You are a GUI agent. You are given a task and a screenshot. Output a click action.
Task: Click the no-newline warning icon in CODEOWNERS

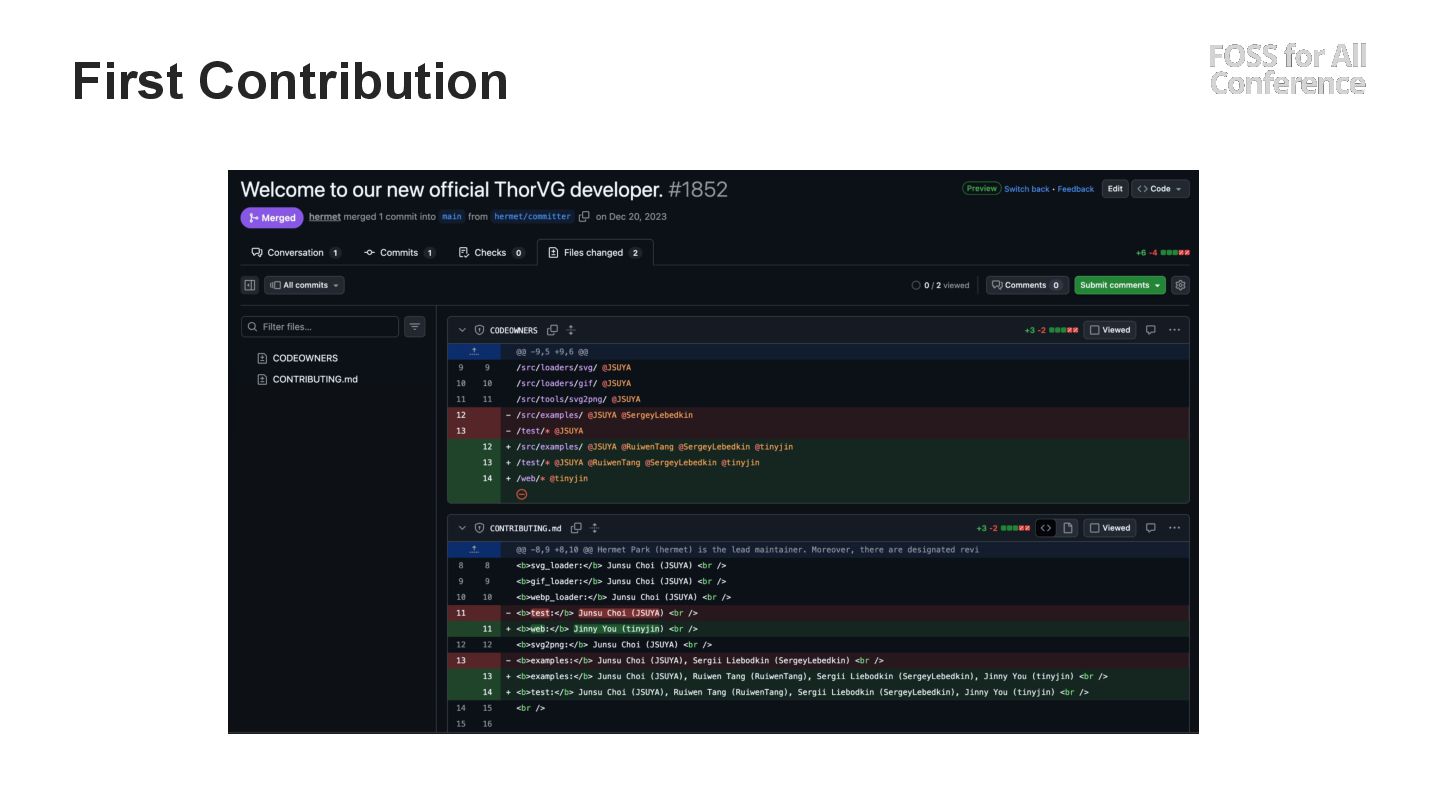pos(521,494)
